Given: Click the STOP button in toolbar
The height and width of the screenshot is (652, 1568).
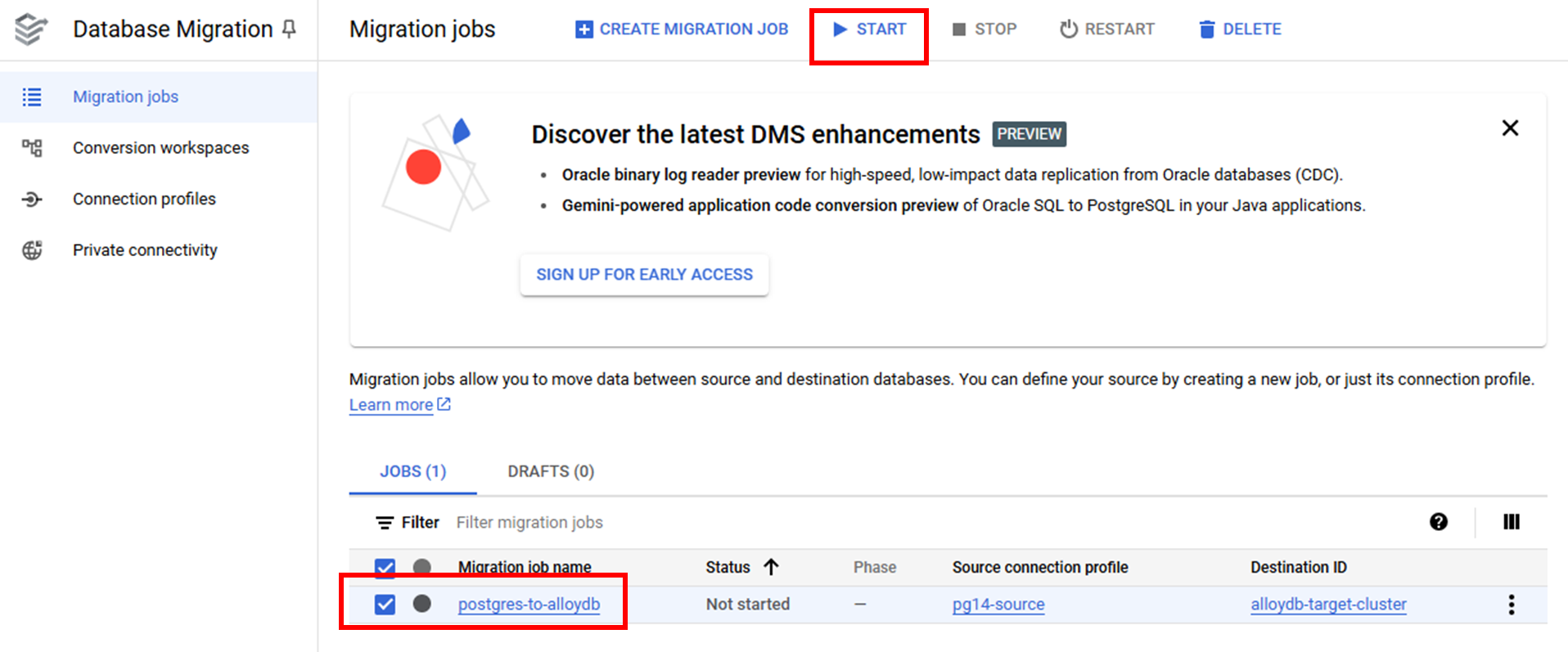Looking at the screenshot, I should coord(985,29).
